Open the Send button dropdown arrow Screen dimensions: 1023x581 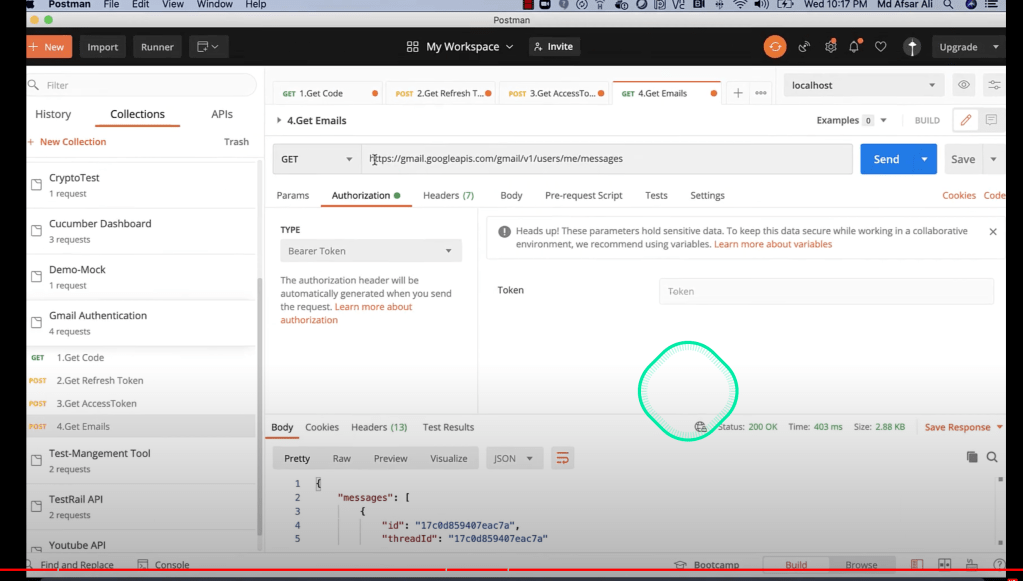point(924,159)
